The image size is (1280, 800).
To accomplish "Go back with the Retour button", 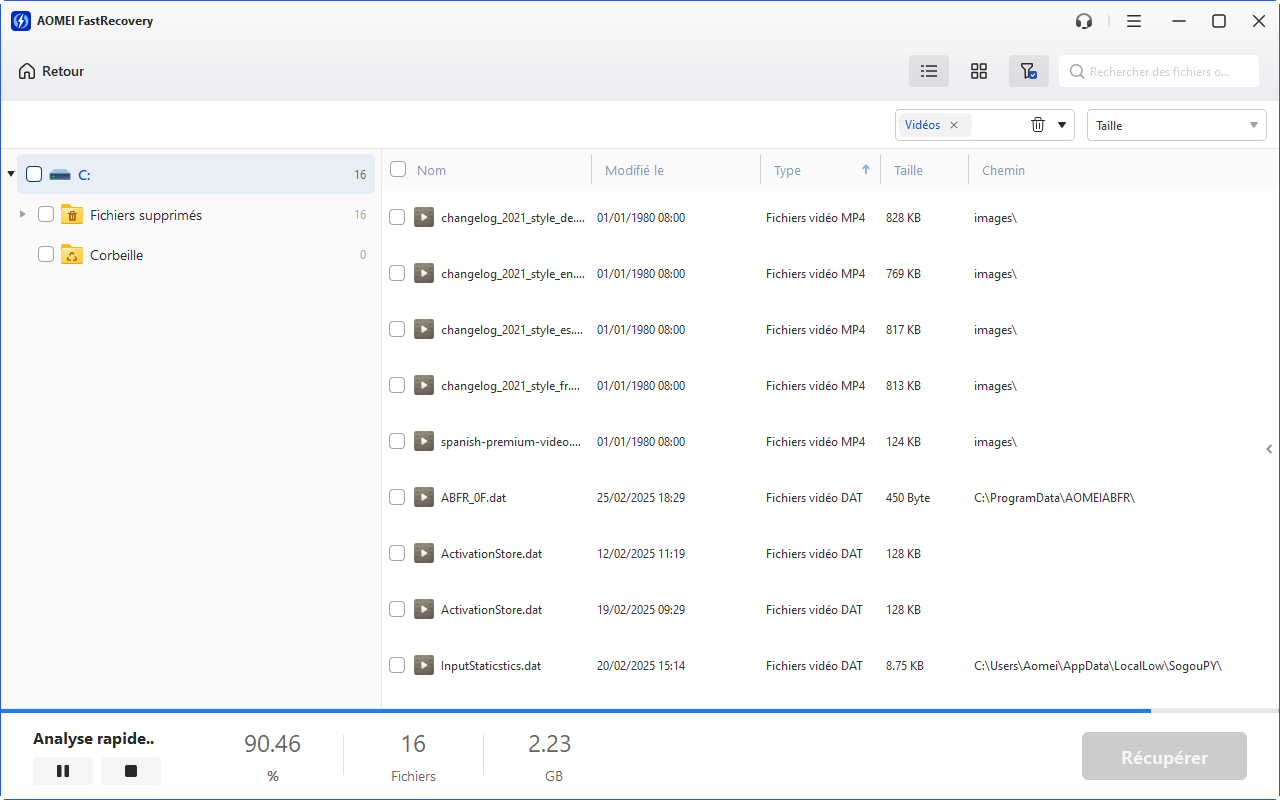I will click(x=51, y=71).
